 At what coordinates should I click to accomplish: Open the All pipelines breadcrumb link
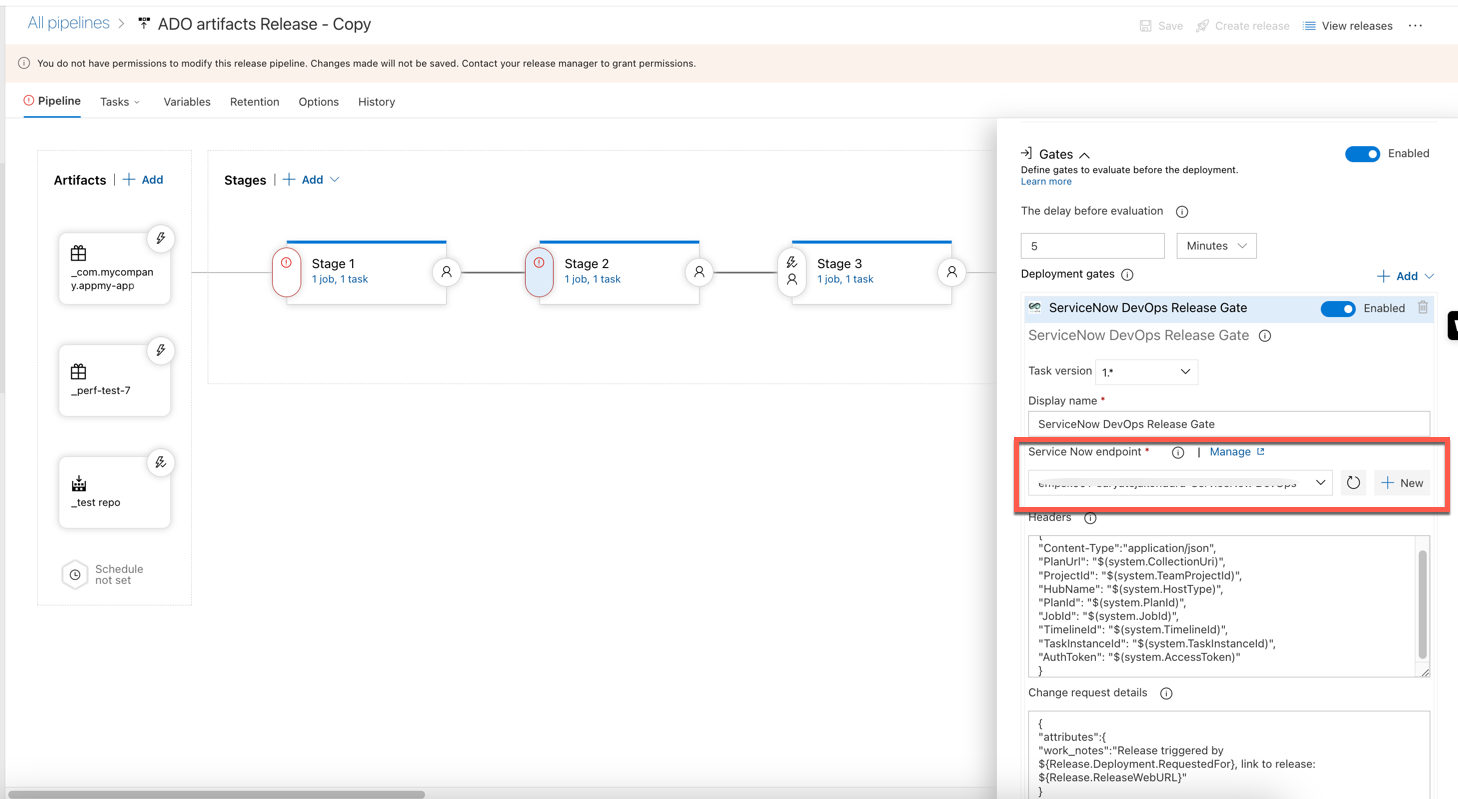68,23
